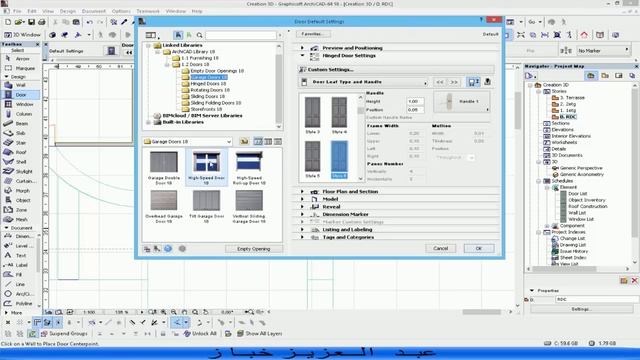The image size is (640, 360).
Task: Click OK in Door Default Settings
Action: point(479,248)
